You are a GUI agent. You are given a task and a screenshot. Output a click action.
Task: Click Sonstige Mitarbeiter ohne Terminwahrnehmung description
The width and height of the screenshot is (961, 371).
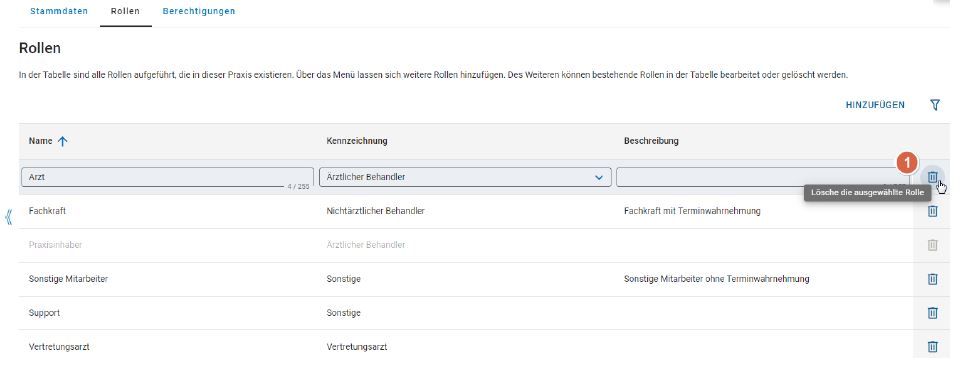tap(716, 279)
